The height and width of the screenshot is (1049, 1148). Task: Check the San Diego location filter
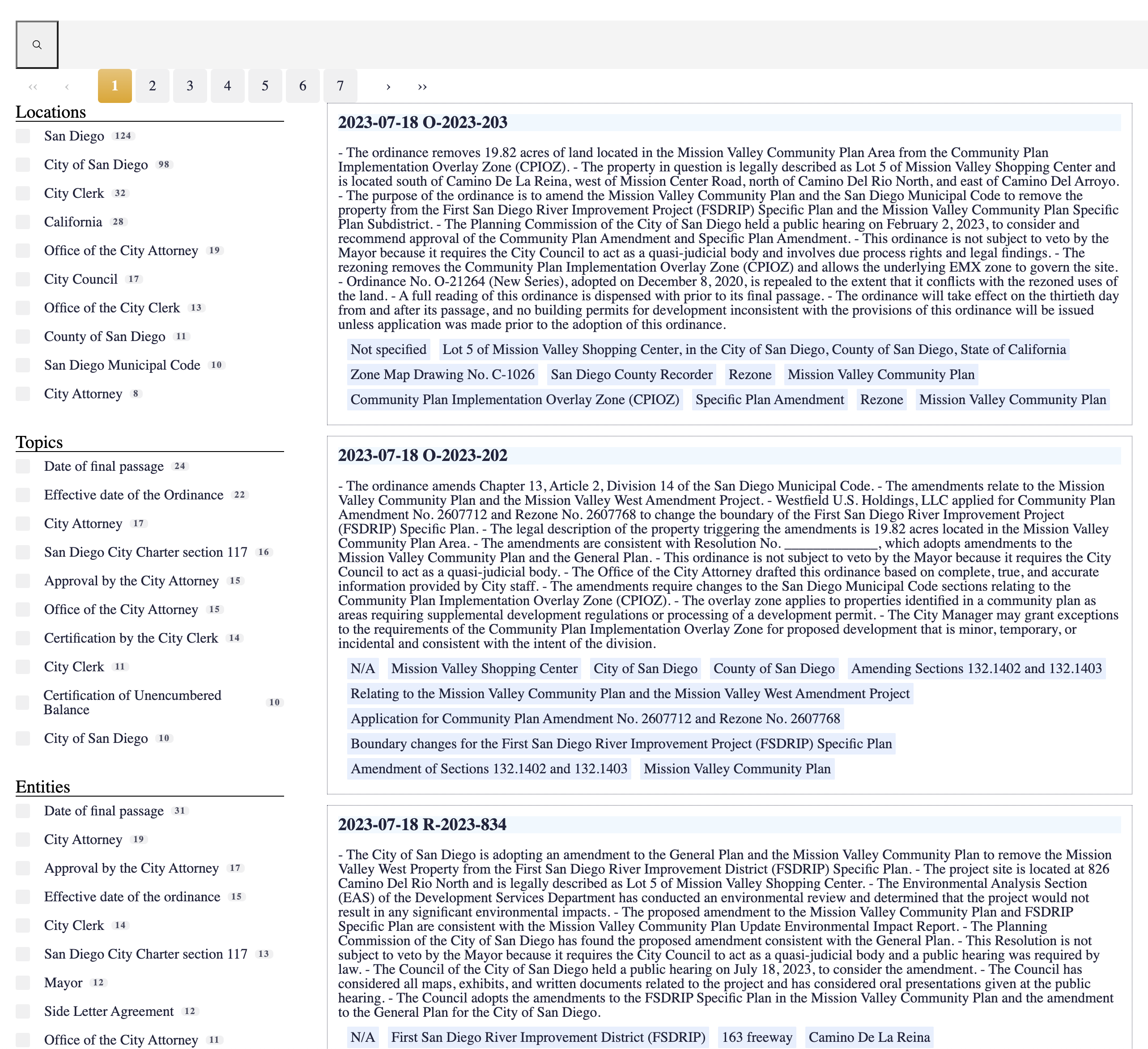23,136
